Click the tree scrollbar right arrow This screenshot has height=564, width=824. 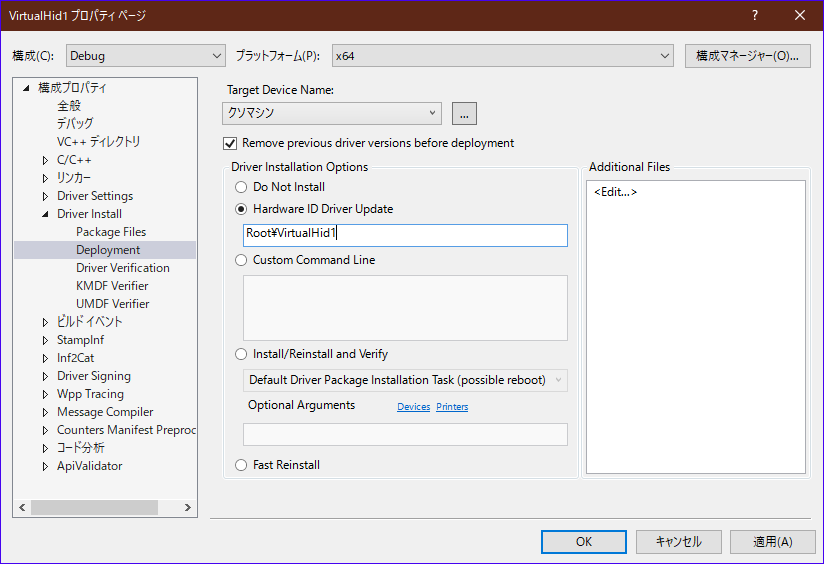coord(188,507)
